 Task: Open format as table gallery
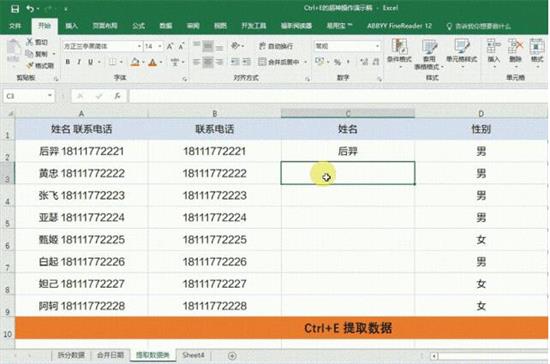pos(429,54)
